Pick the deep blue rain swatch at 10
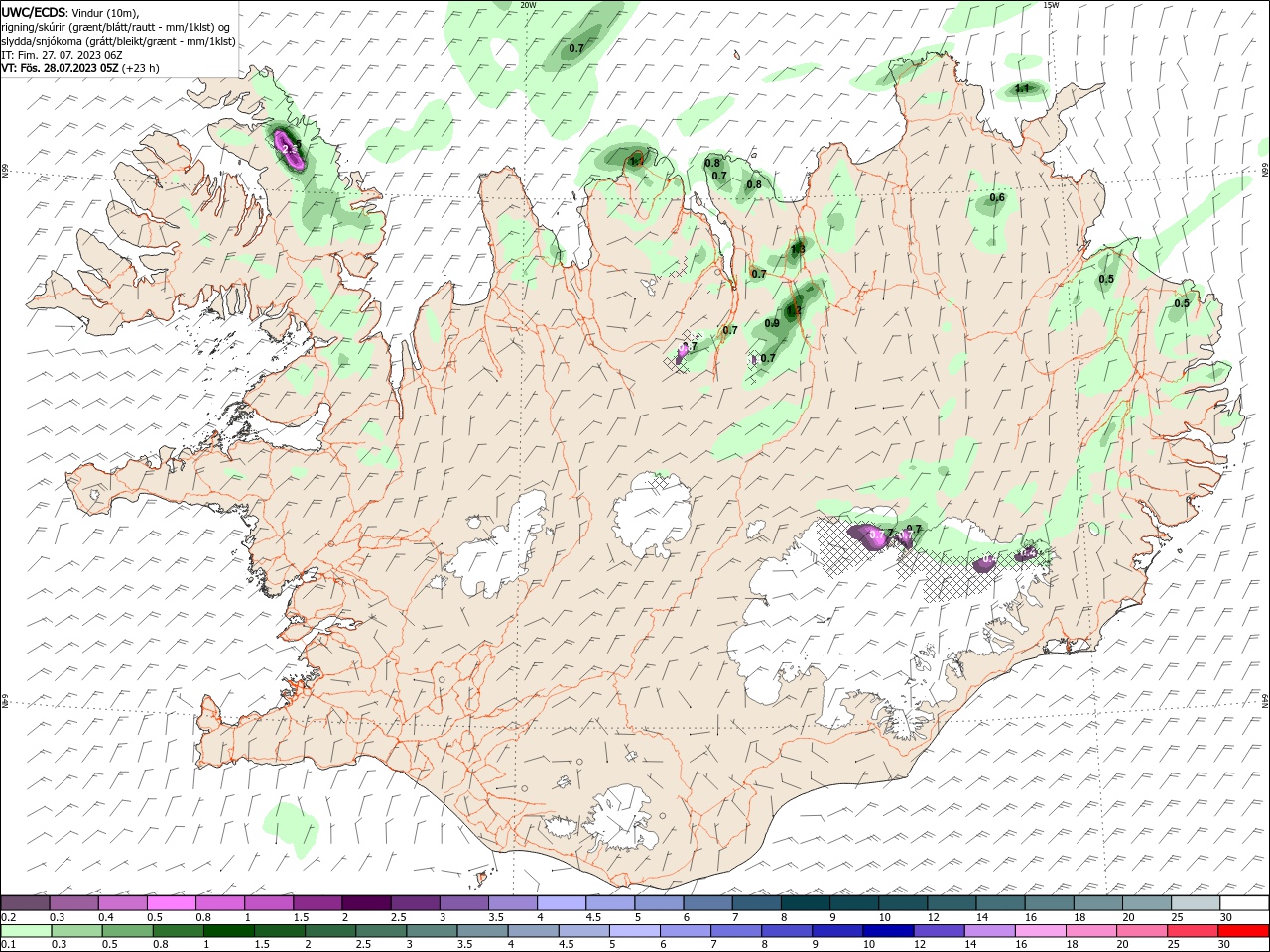Screen dimensions: 1270x952 coord(888,931)
